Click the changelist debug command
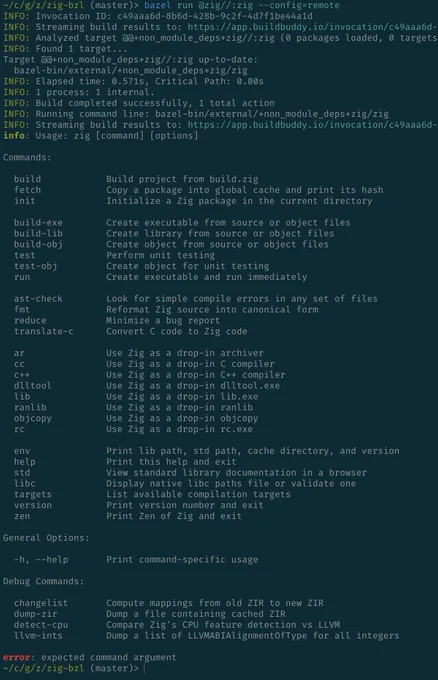 [41, 603]
